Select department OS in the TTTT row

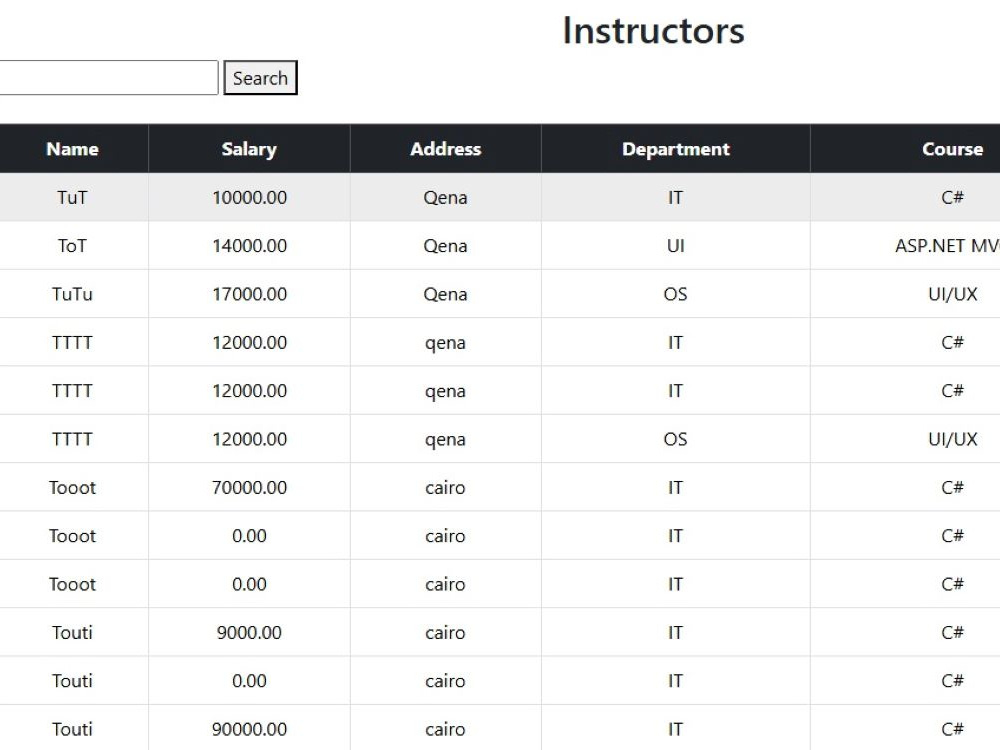tap(675, 439)
